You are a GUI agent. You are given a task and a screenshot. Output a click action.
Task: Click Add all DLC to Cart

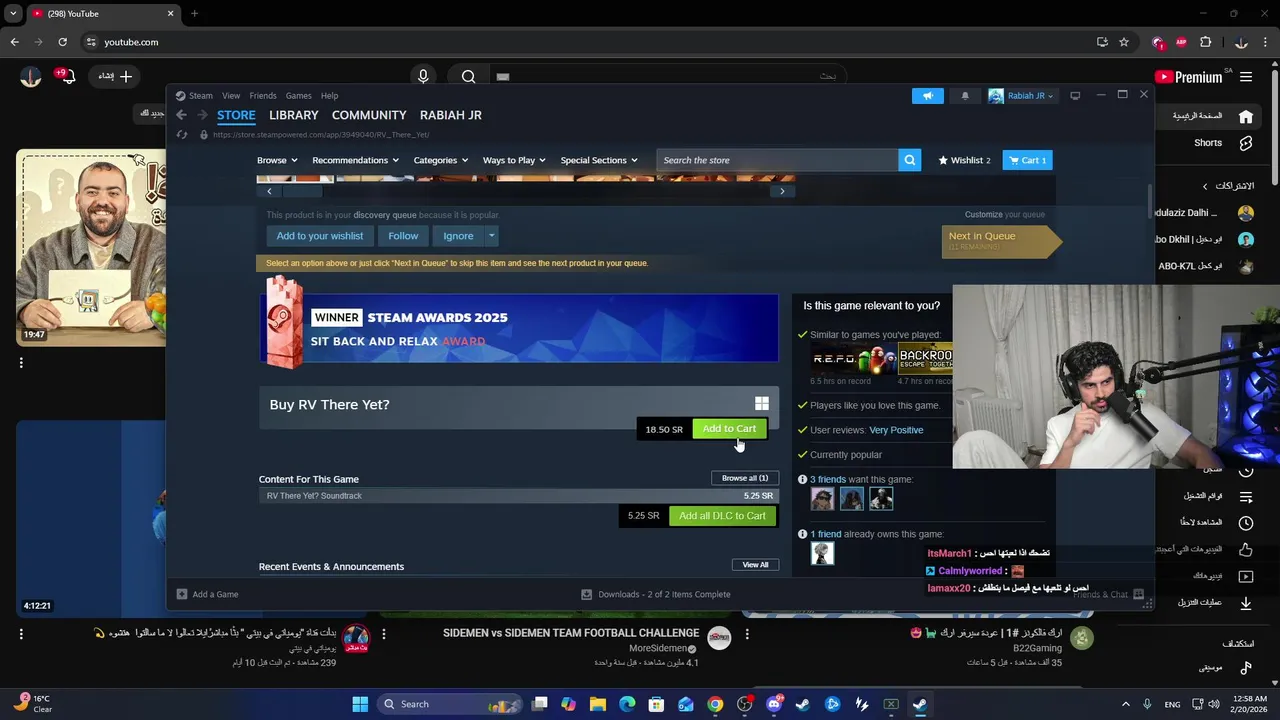coord(722,516)
